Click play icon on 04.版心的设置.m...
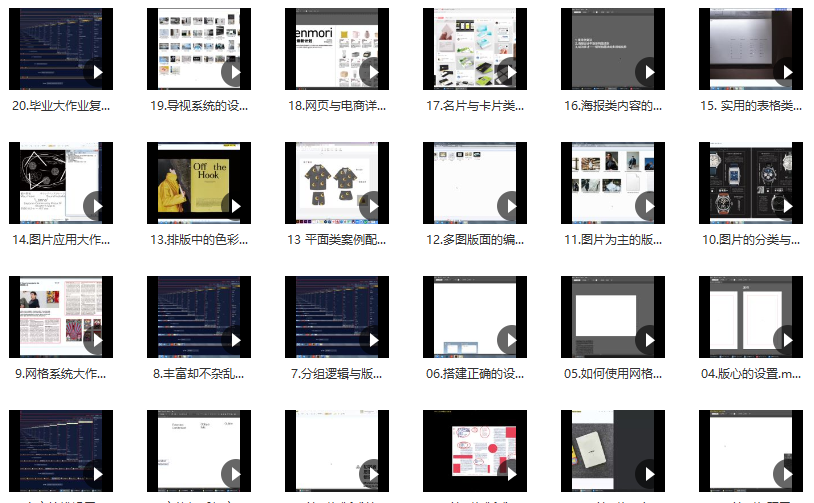 788,341
